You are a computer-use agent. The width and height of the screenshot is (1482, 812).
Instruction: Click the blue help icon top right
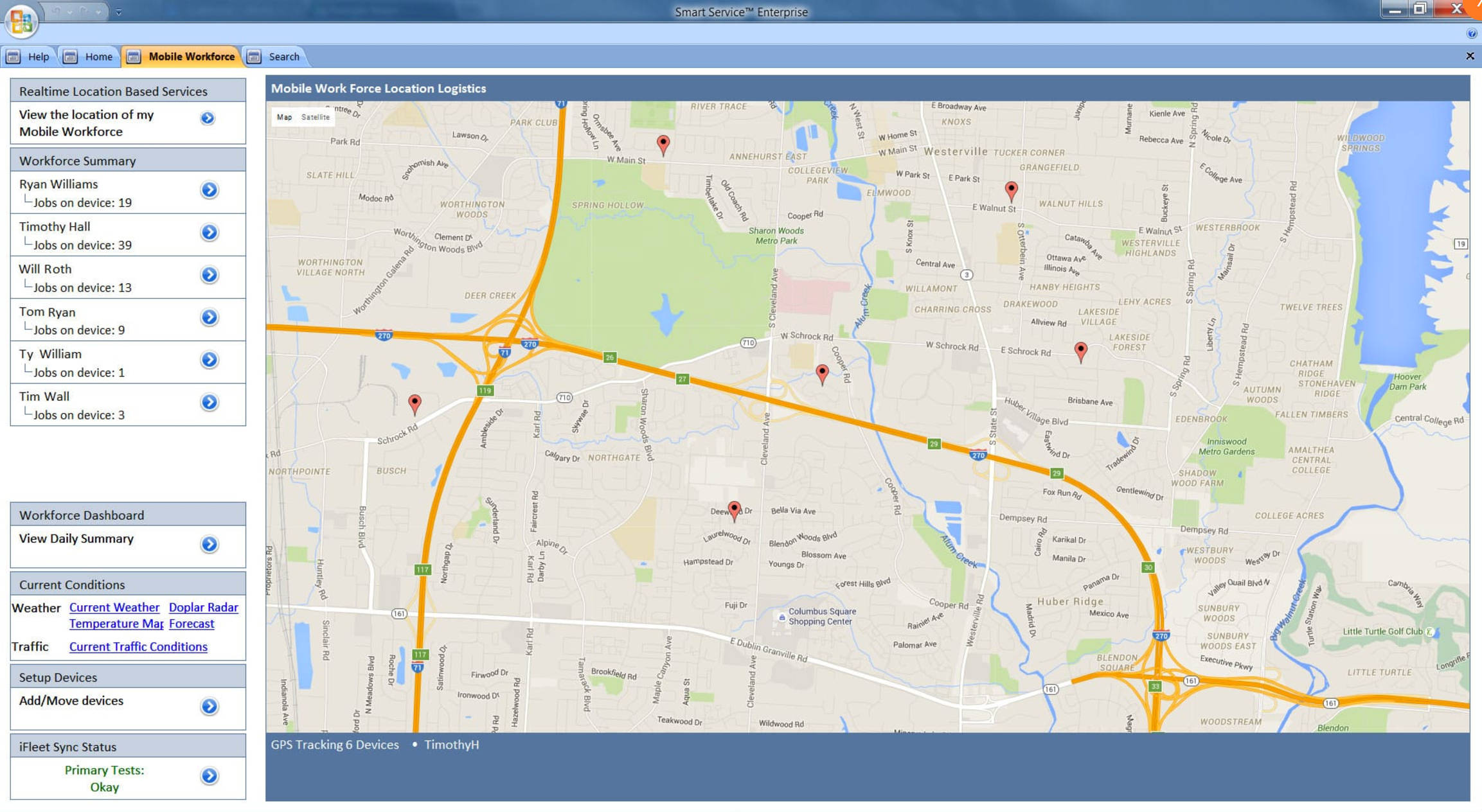tap(1471, 33)
